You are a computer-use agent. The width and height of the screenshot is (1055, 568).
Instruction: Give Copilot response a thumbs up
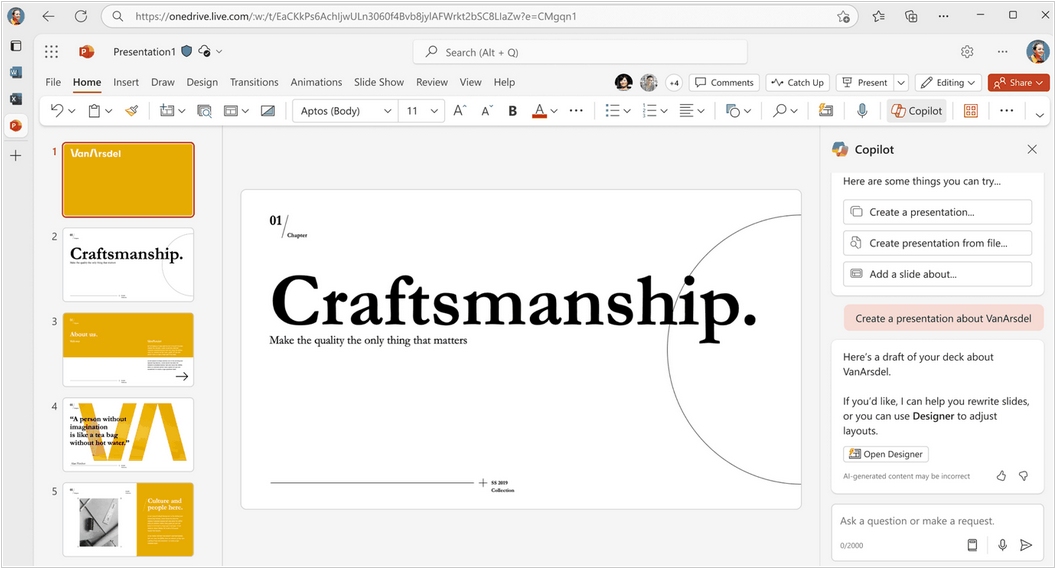pyautogui.click(x=1001, y=476)
